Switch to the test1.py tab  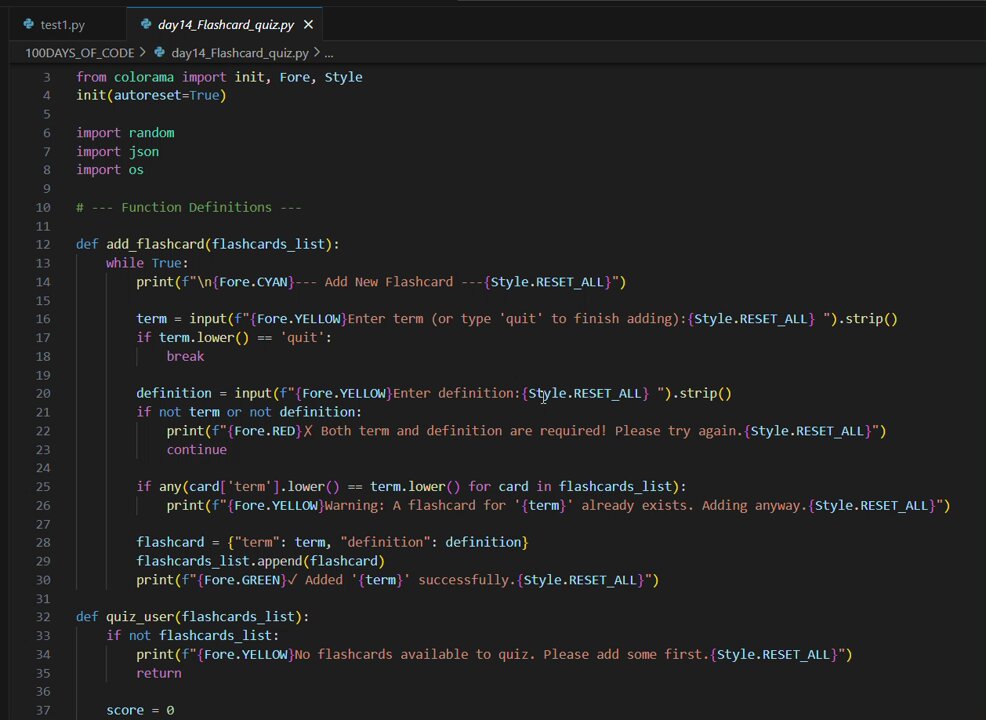tap(62, 25)
